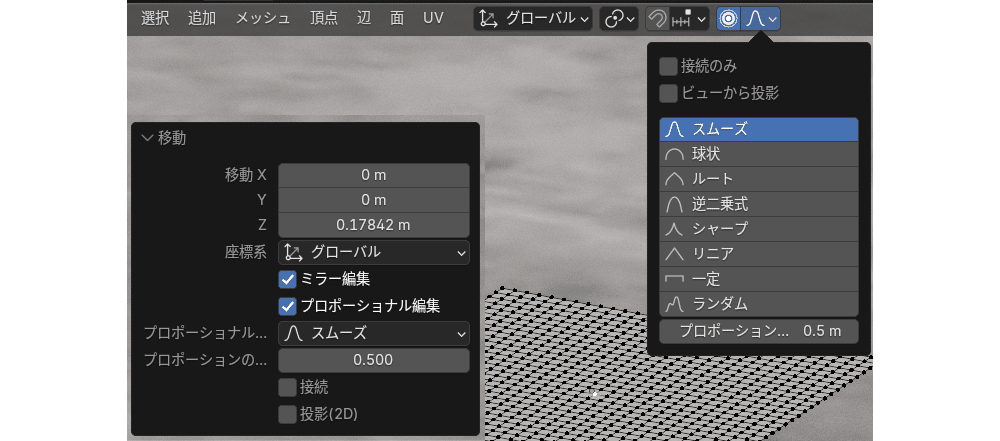Open the proportional falloff dropdown in header

pos(760,19)
